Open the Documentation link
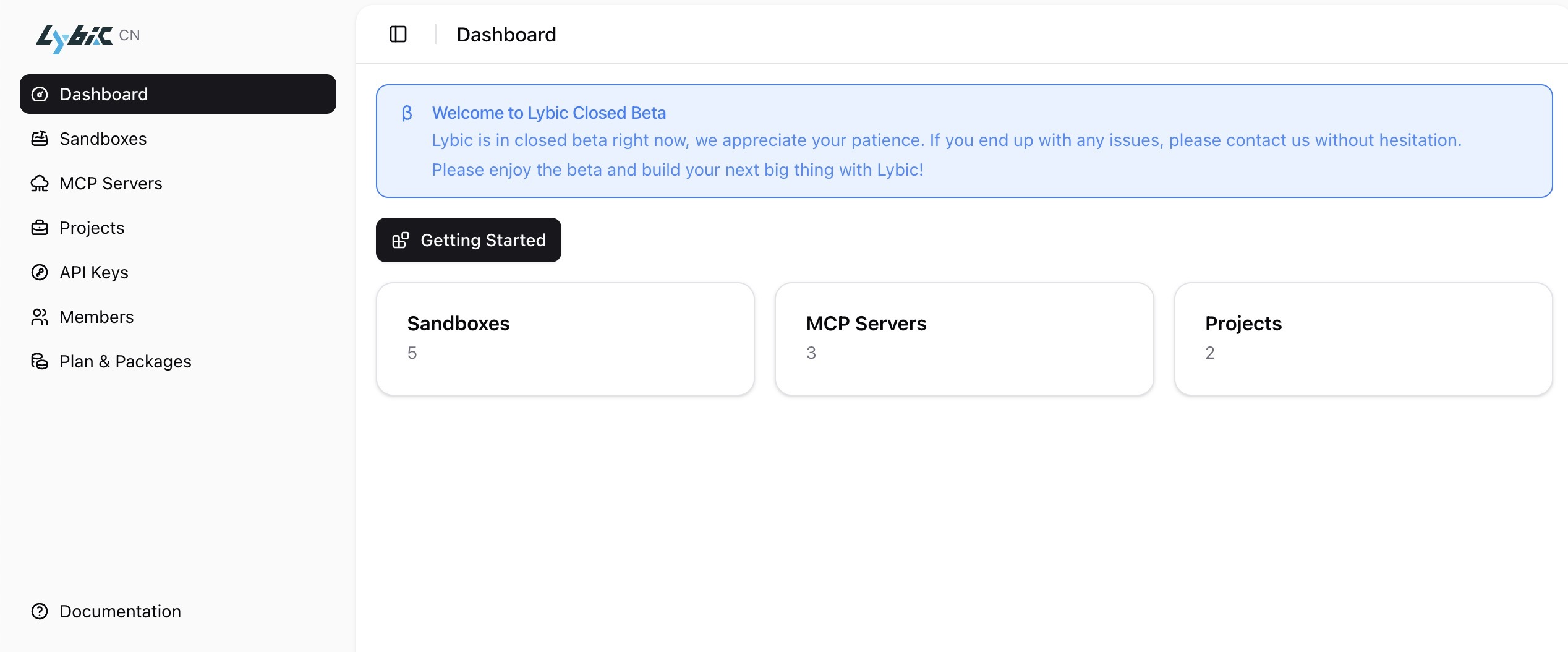Viewport: 1568px width, 652px height. [x=120, y=611]
